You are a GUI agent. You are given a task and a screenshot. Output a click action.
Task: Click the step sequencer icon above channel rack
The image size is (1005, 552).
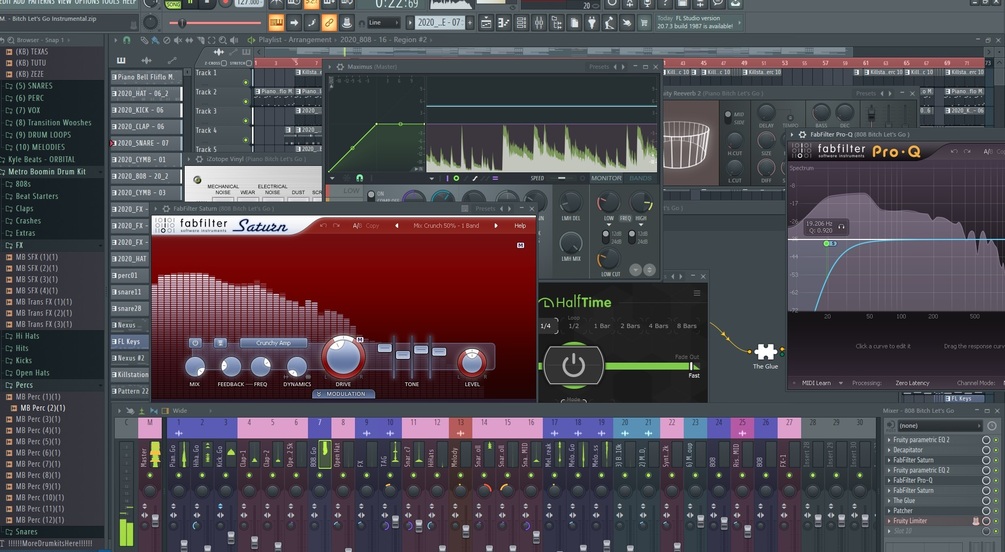coord(121,60)
